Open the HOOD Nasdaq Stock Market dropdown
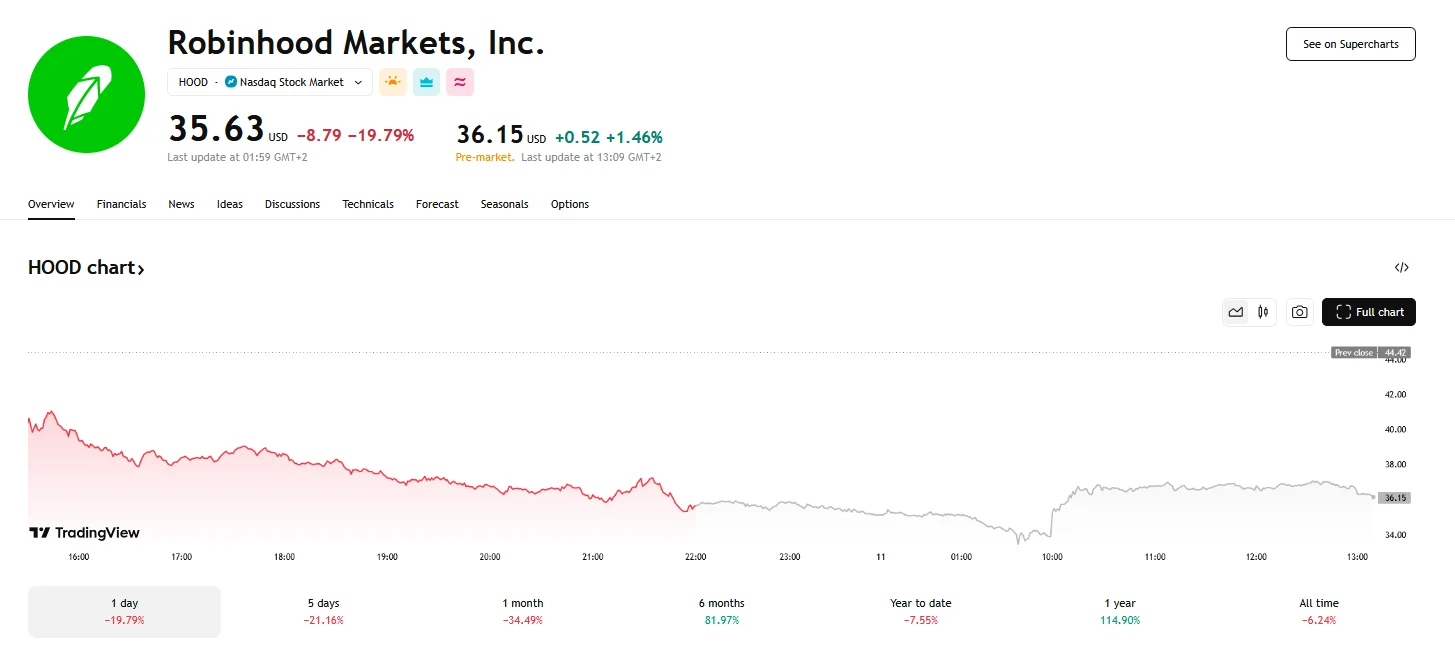 [269, 82]
